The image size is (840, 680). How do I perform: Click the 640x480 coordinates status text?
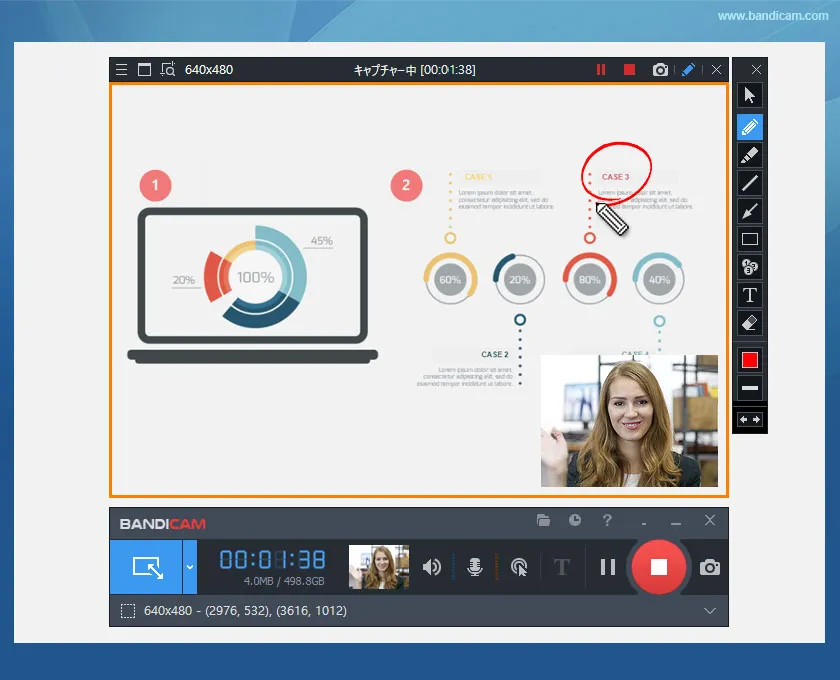tap(245, 611)
